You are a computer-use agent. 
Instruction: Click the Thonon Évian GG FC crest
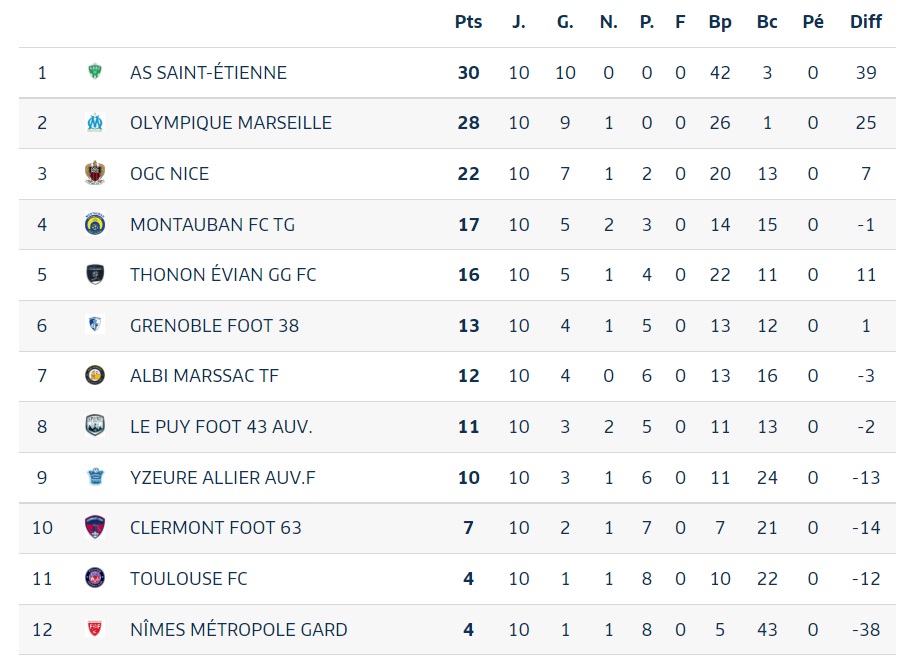point(95,274)
